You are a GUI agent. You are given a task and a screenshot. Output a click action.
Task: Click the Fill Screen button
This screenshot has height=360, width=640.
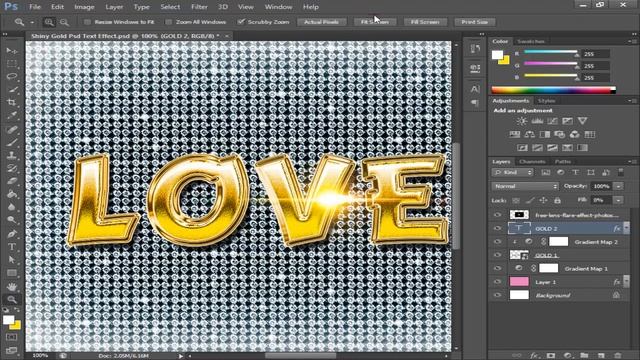[425, 22]
